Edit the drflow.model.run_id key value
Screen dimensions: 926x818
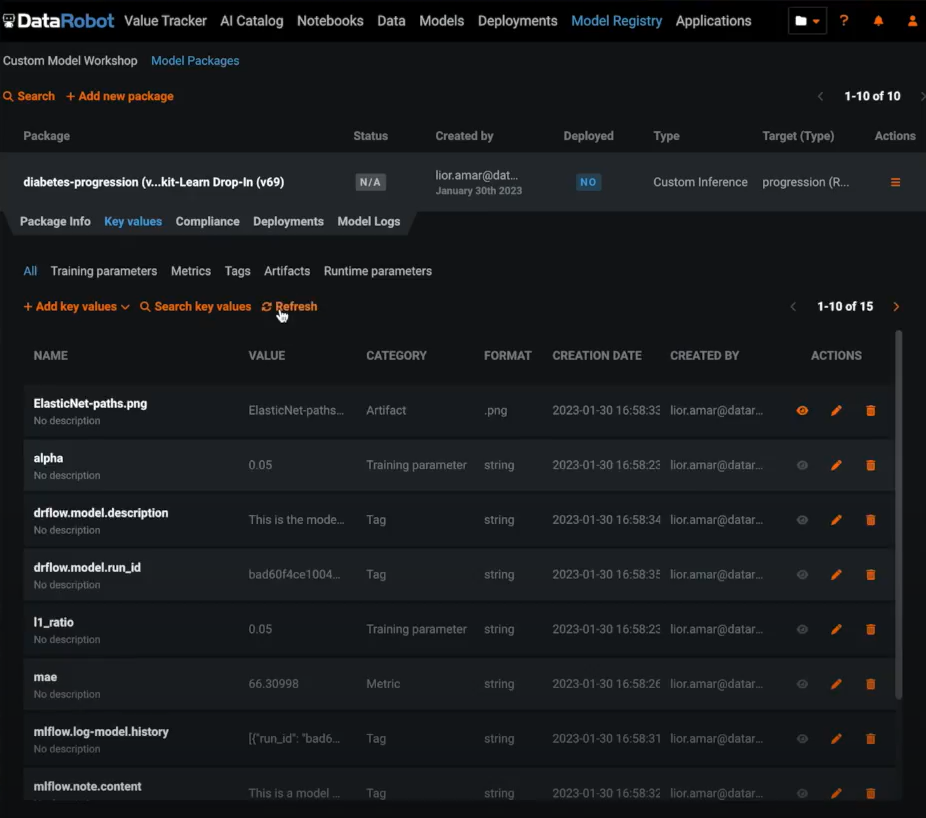[x=836, y=575]
